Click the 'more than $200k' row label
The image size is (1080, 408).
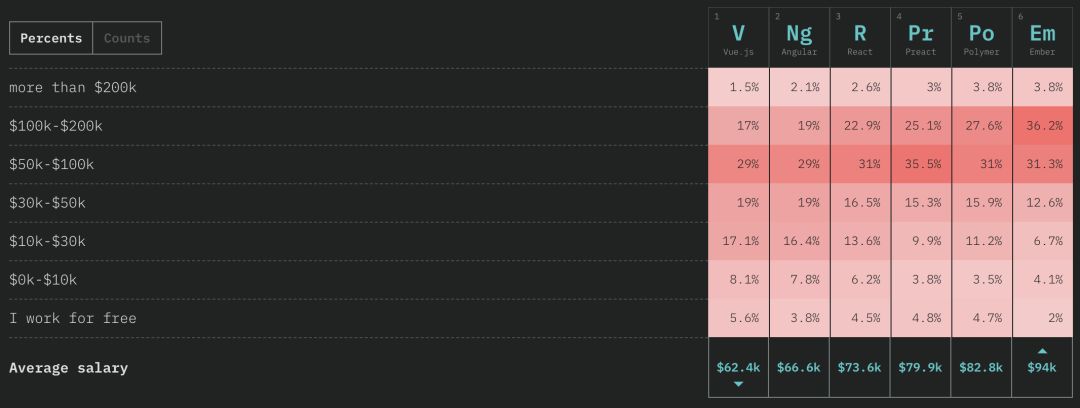coord(73,87)
